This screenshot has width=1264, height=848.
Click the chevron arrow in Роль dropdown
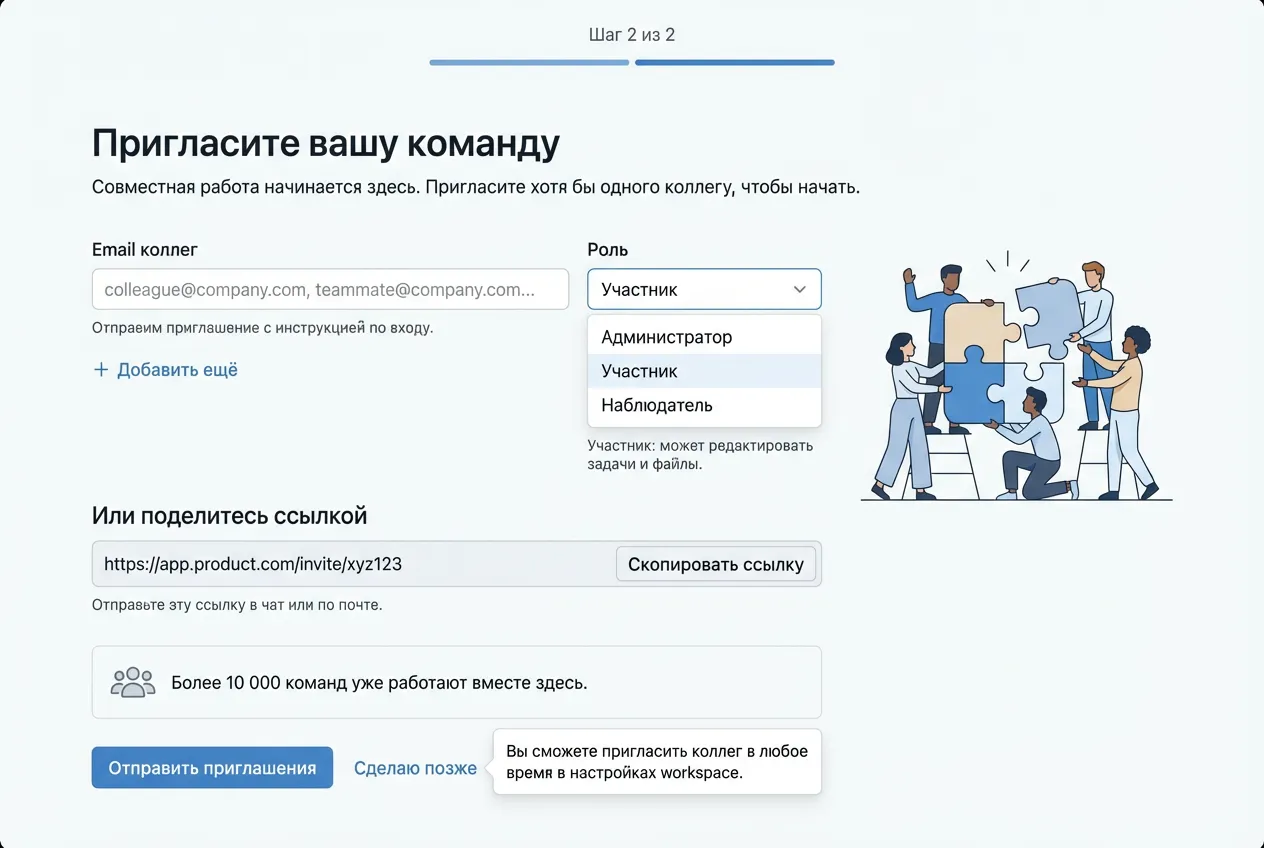coord(799,290)
